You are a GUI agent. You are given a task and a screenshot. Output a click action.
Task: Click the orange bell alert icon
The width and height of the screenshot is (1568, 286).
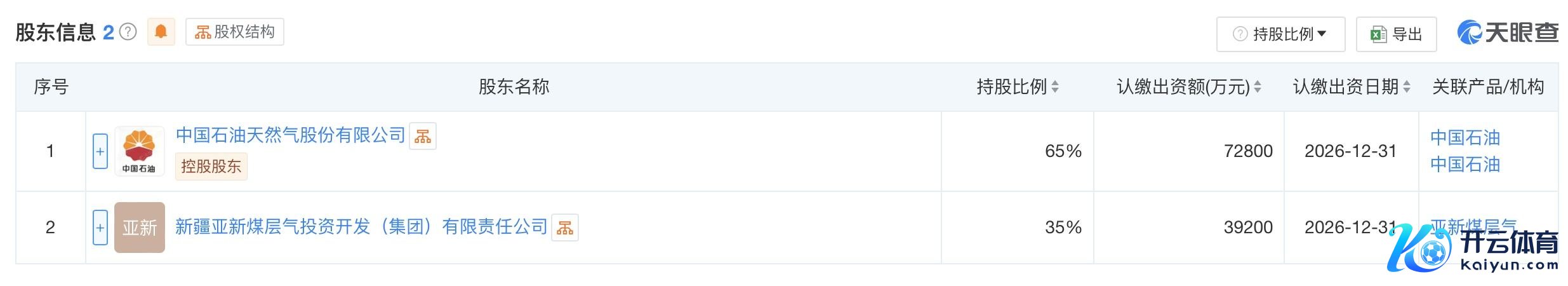click(161, 31)
